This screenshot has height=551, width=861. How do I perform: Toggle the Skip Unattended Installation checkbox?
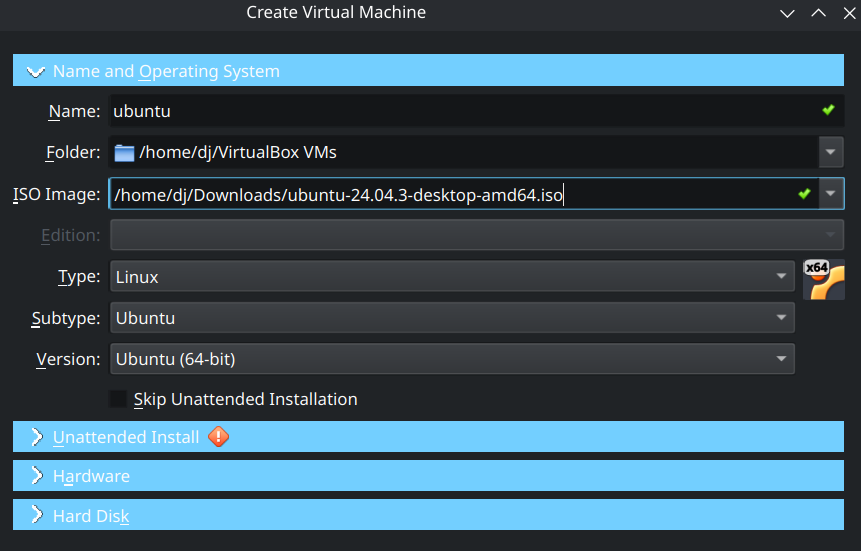coord(118,399)
